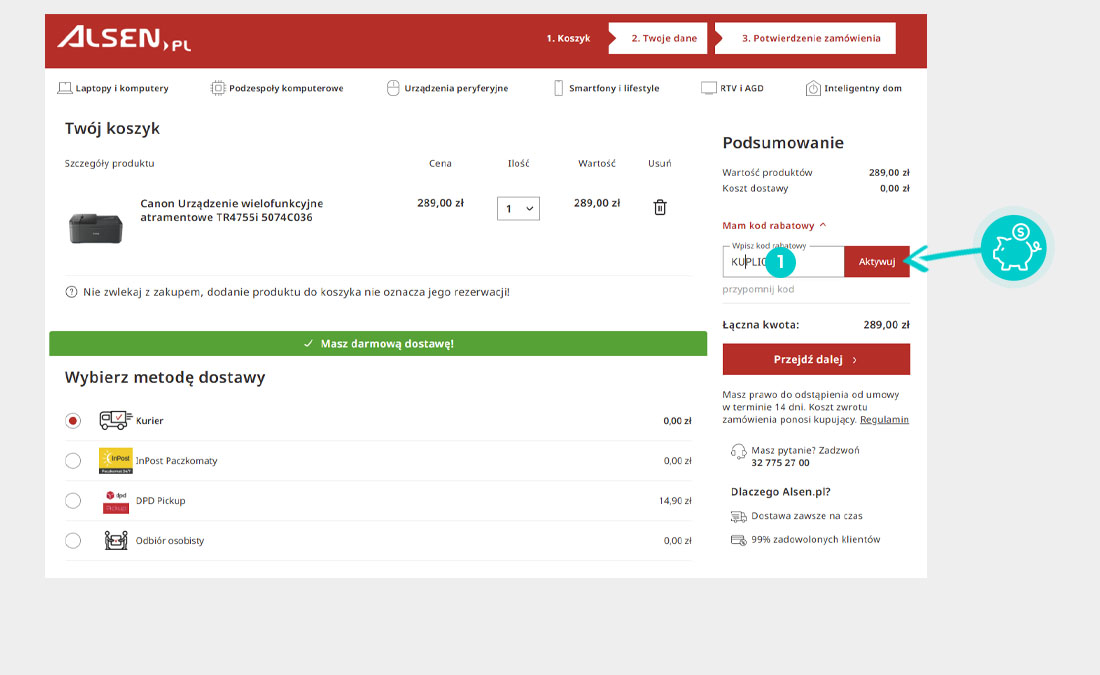Select the Odbiór osobisty delivery option
The height and width of the screenshot is (675, 1100).
point(73,541)
